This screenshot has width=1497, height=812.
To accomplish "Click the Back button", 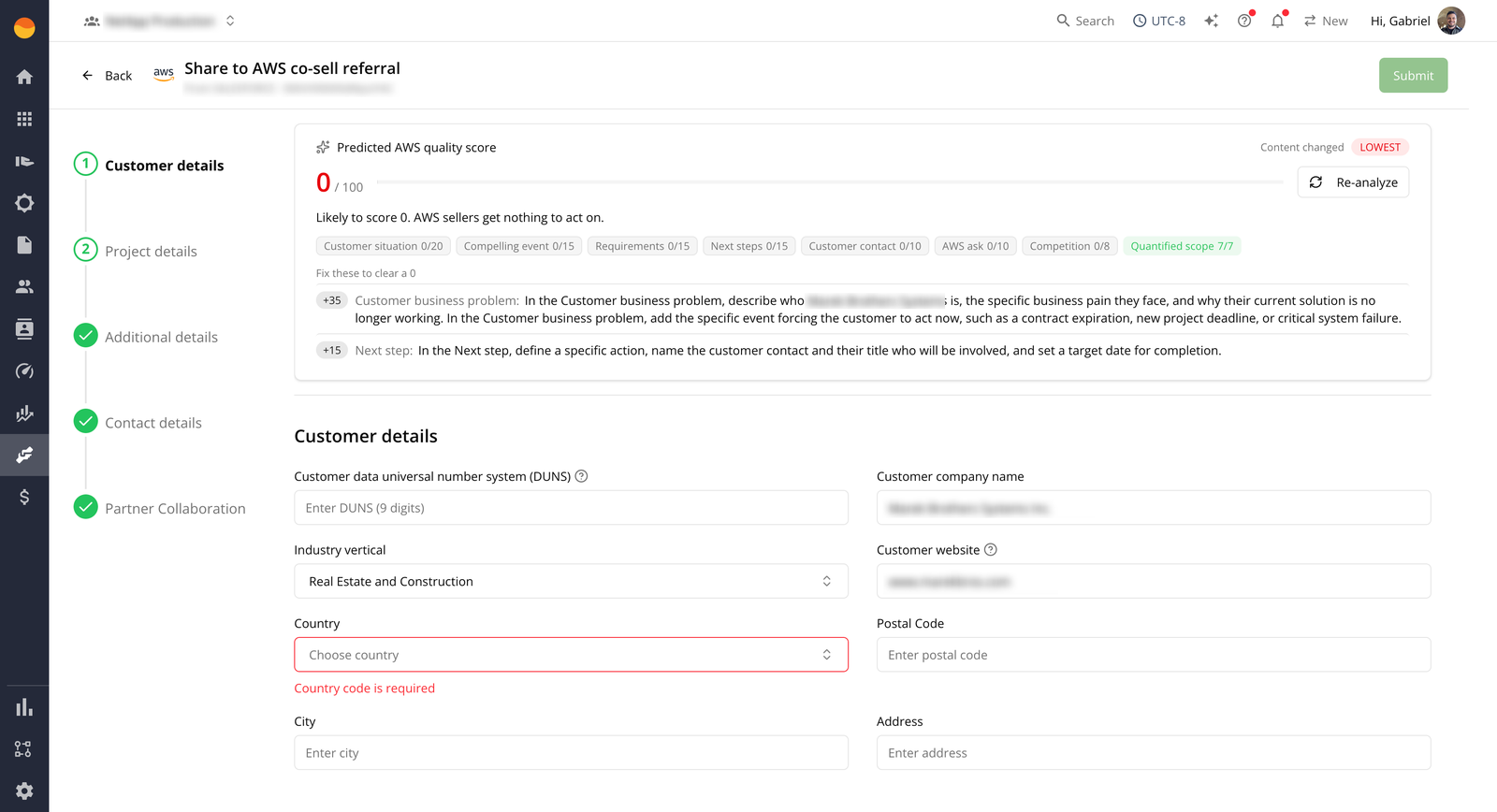I will (x=107, y=76).
